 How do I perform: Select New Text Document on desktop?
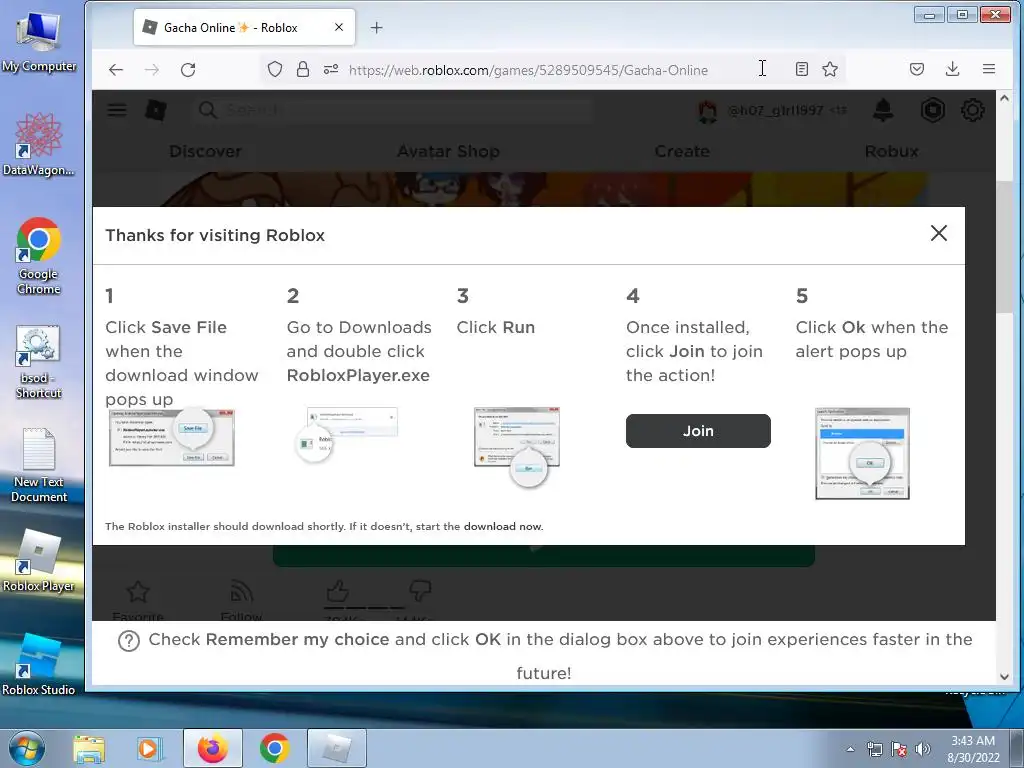[x=39, y=465]
